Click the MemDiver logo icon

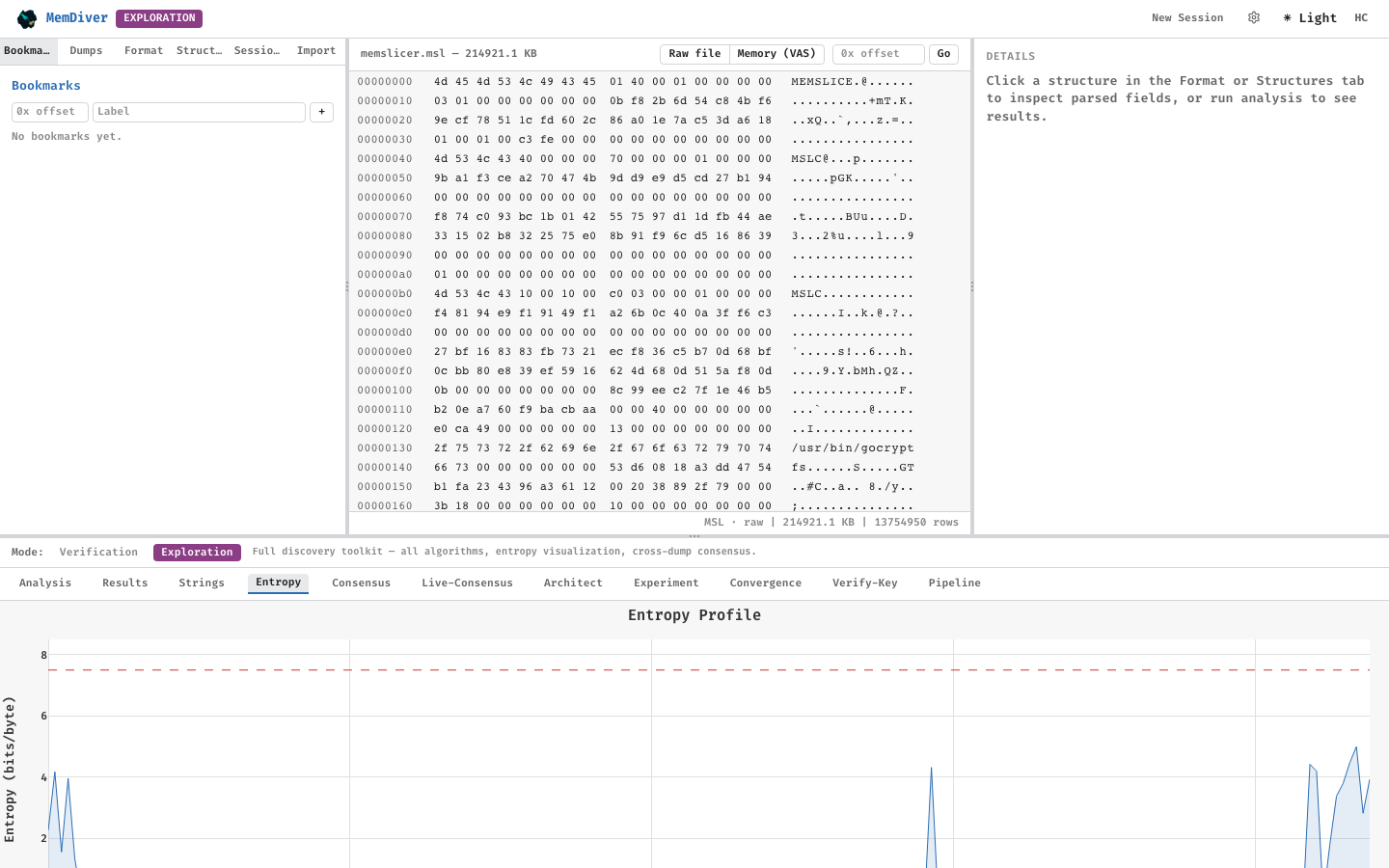pos(27,18)
